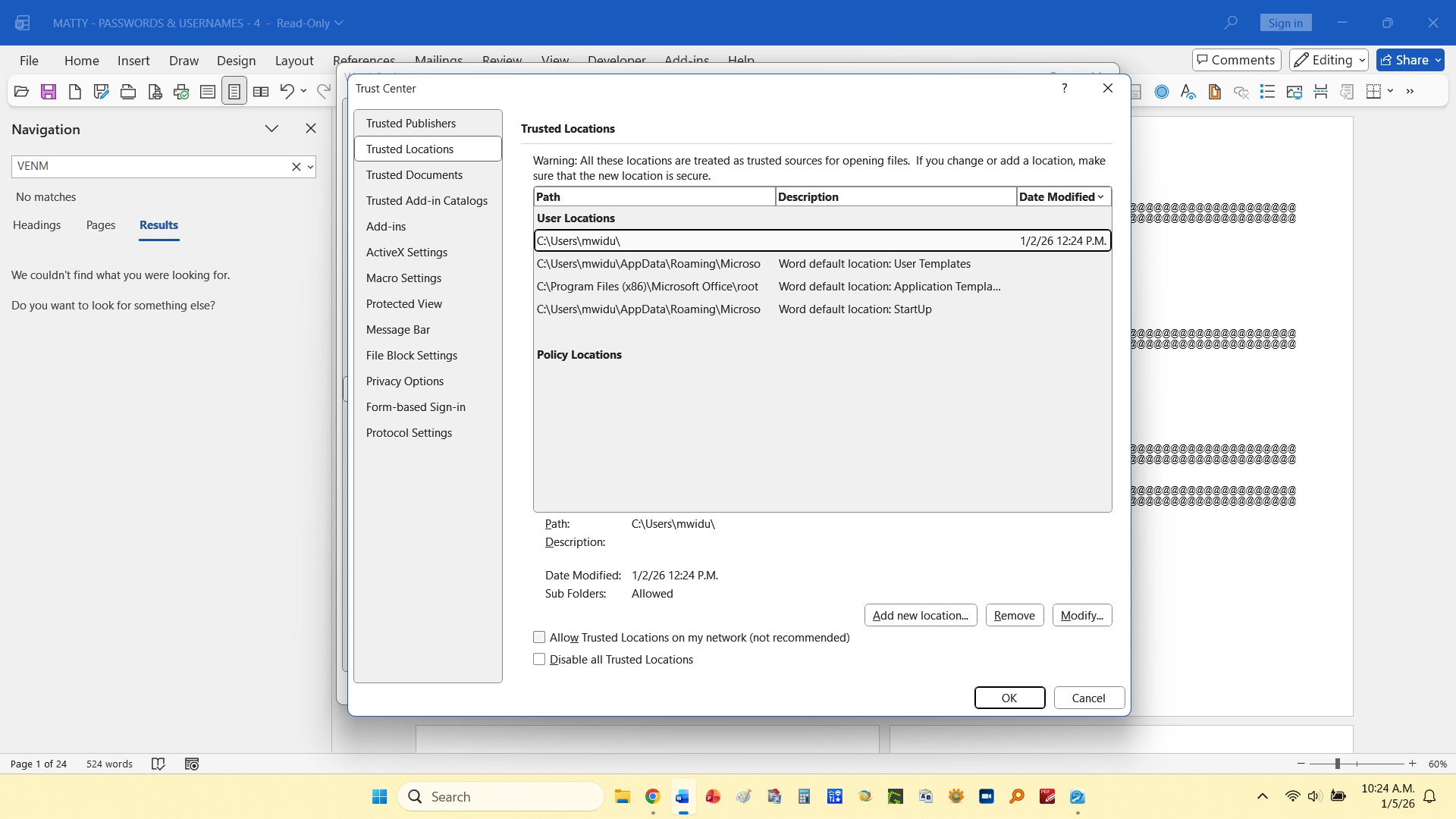Image resolution: width=1456 pixels, height=819 pixels.
Task: Click the Read Mode book icon
Action: 261,92
